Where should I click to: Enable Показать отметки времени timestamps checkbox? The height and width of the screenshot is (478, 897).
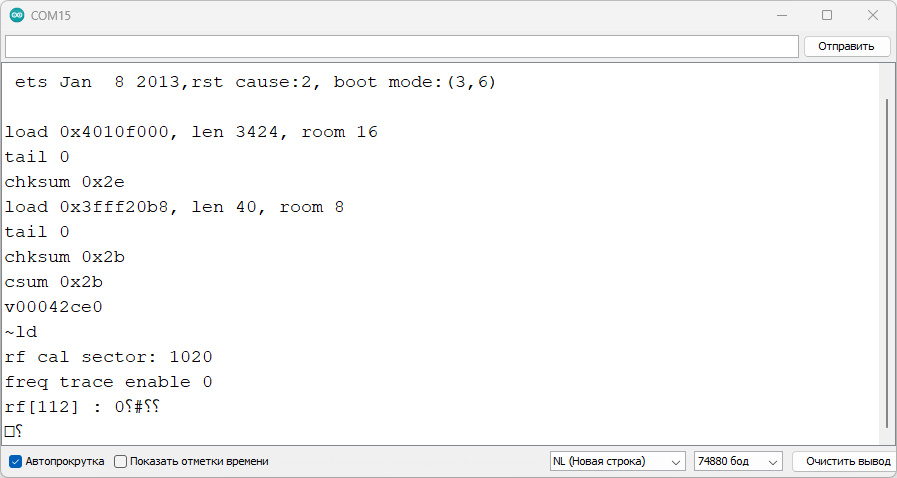[x=121, y=461]
